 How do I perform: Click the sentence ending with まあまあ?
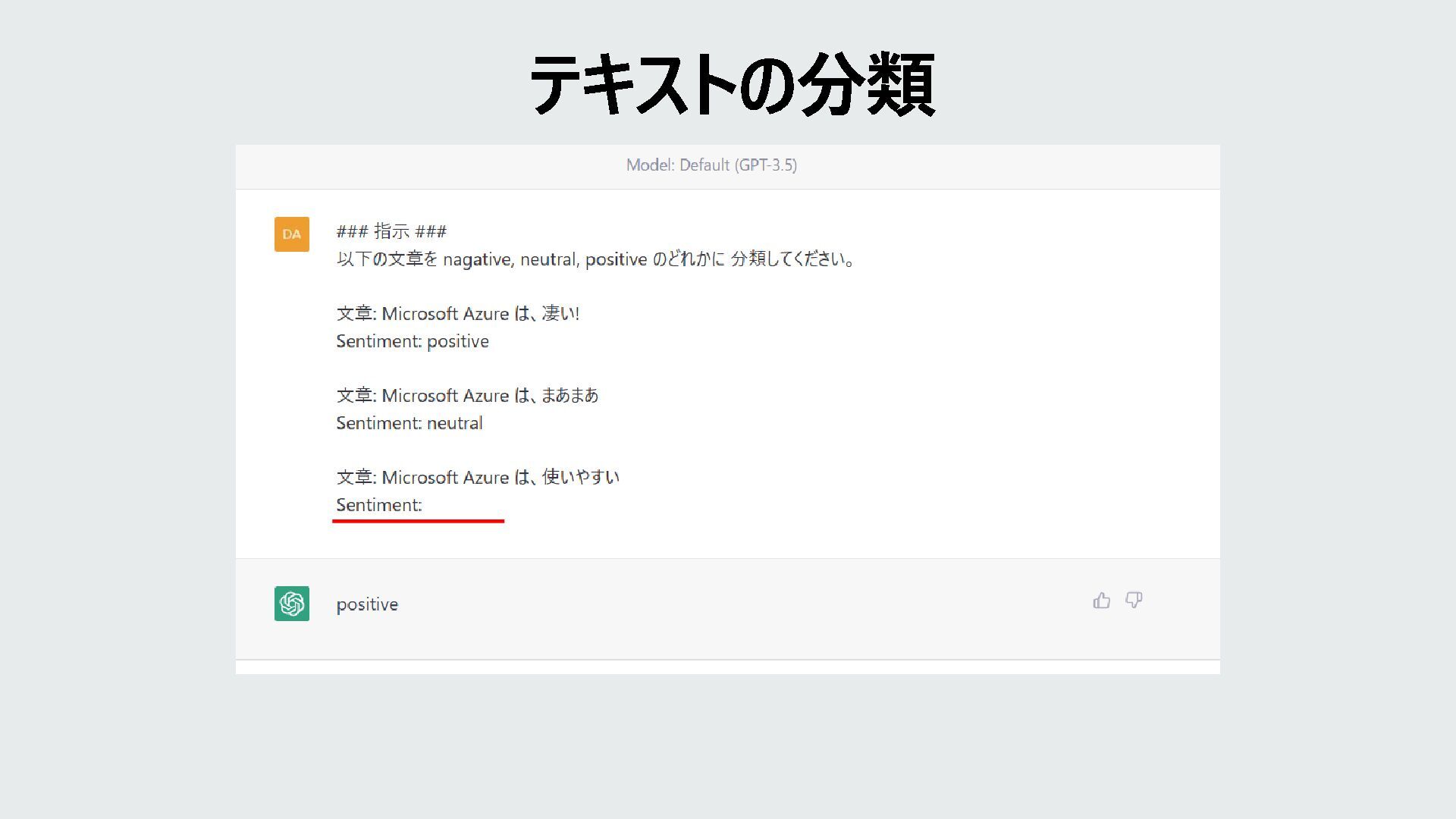point(467,396)
